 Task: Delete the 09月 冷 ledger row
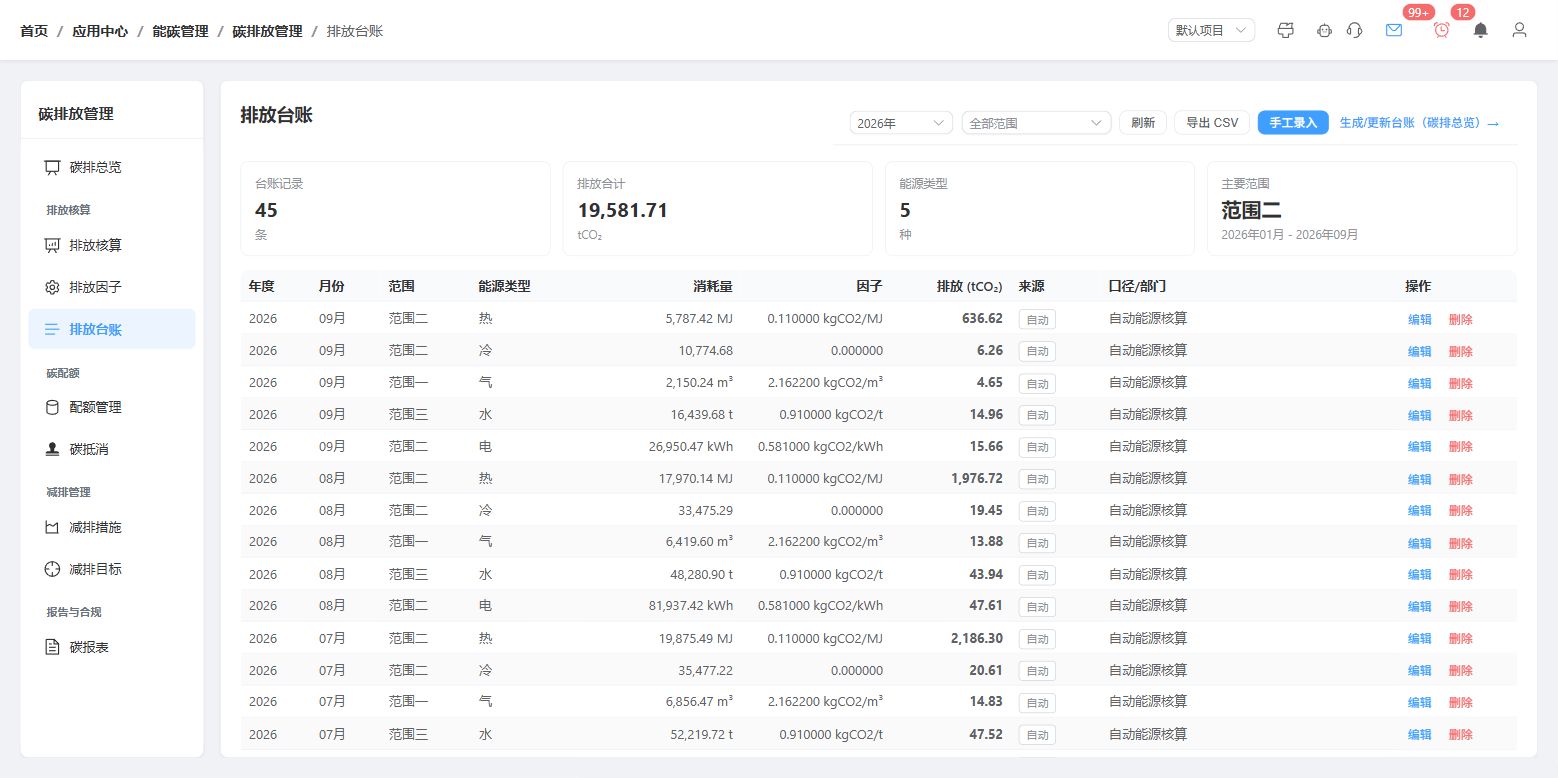click(1461, 352)
